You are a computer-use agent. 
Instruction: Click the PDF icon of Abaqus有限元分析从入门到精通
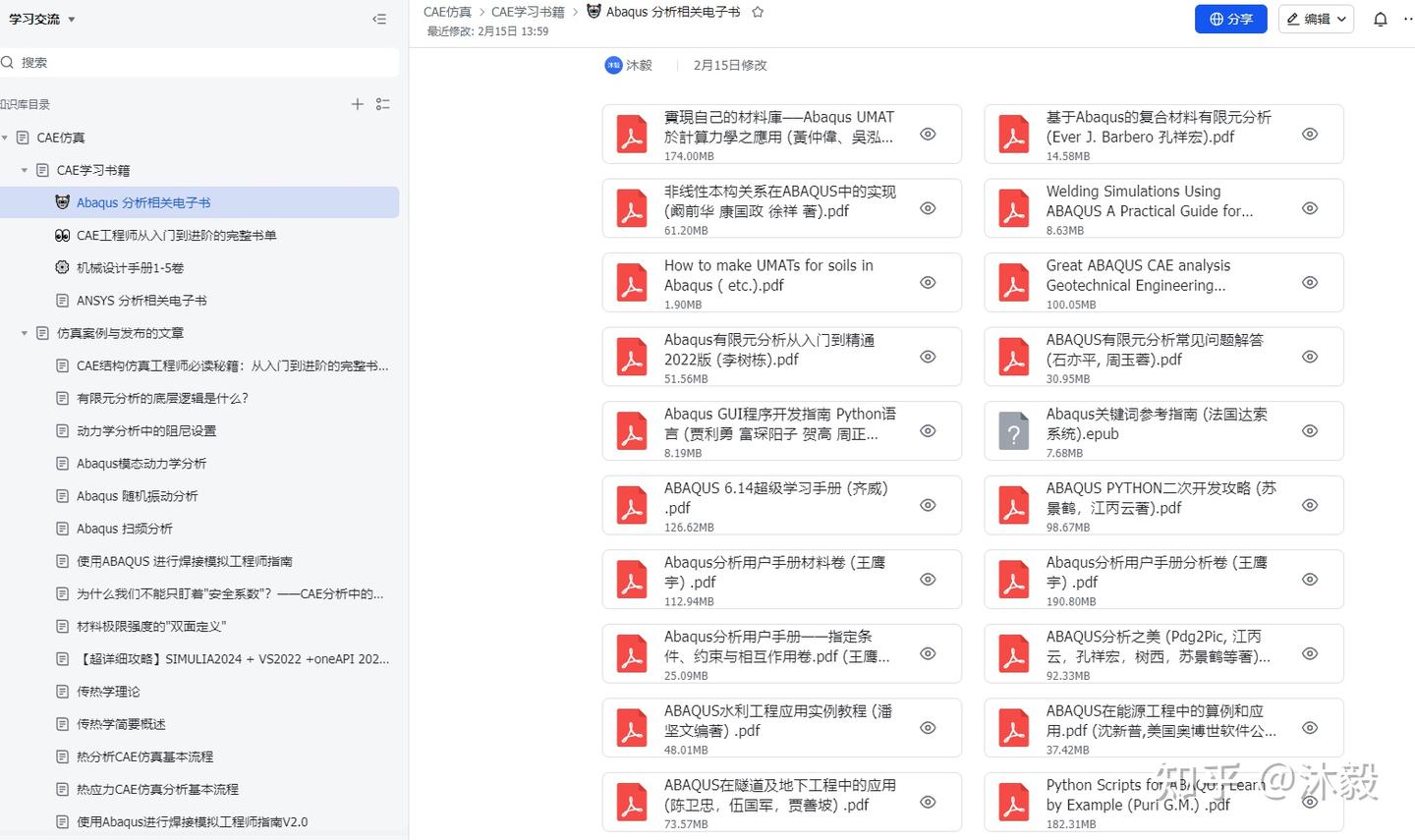coord(631,358)
